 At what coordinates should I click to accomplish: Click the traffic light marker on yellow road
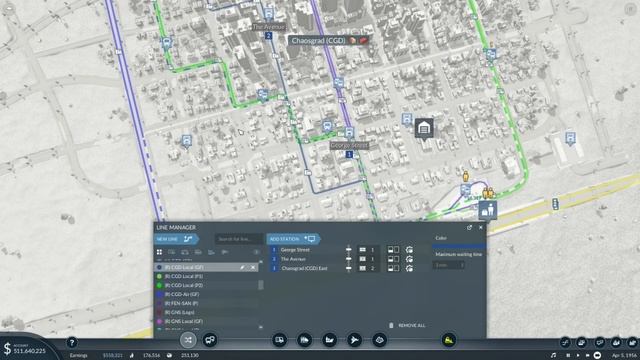tap(555, 204)
